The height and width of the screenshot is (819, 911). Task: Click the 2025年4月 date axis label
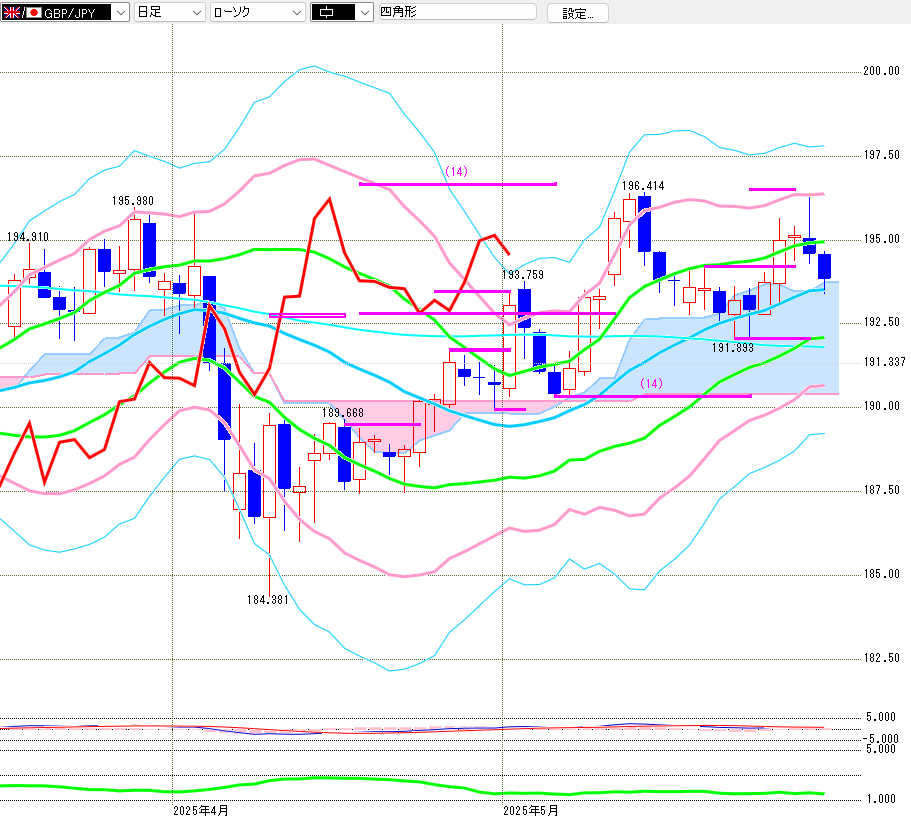(x=200, y=811)
